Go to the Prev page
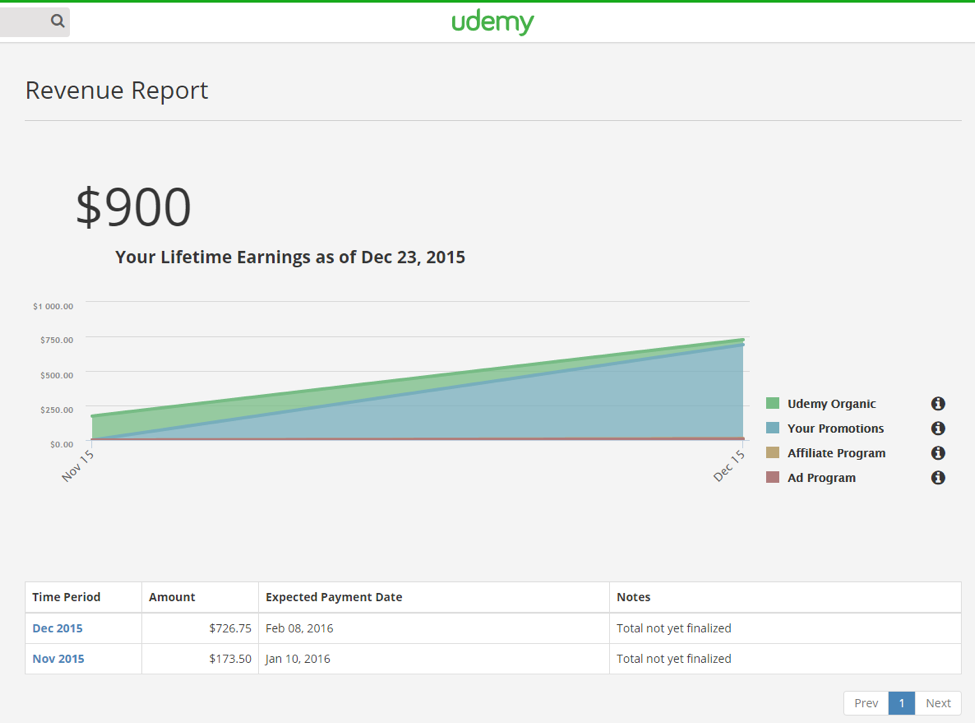The image size is (975, 723). click(x=866, y=703)
